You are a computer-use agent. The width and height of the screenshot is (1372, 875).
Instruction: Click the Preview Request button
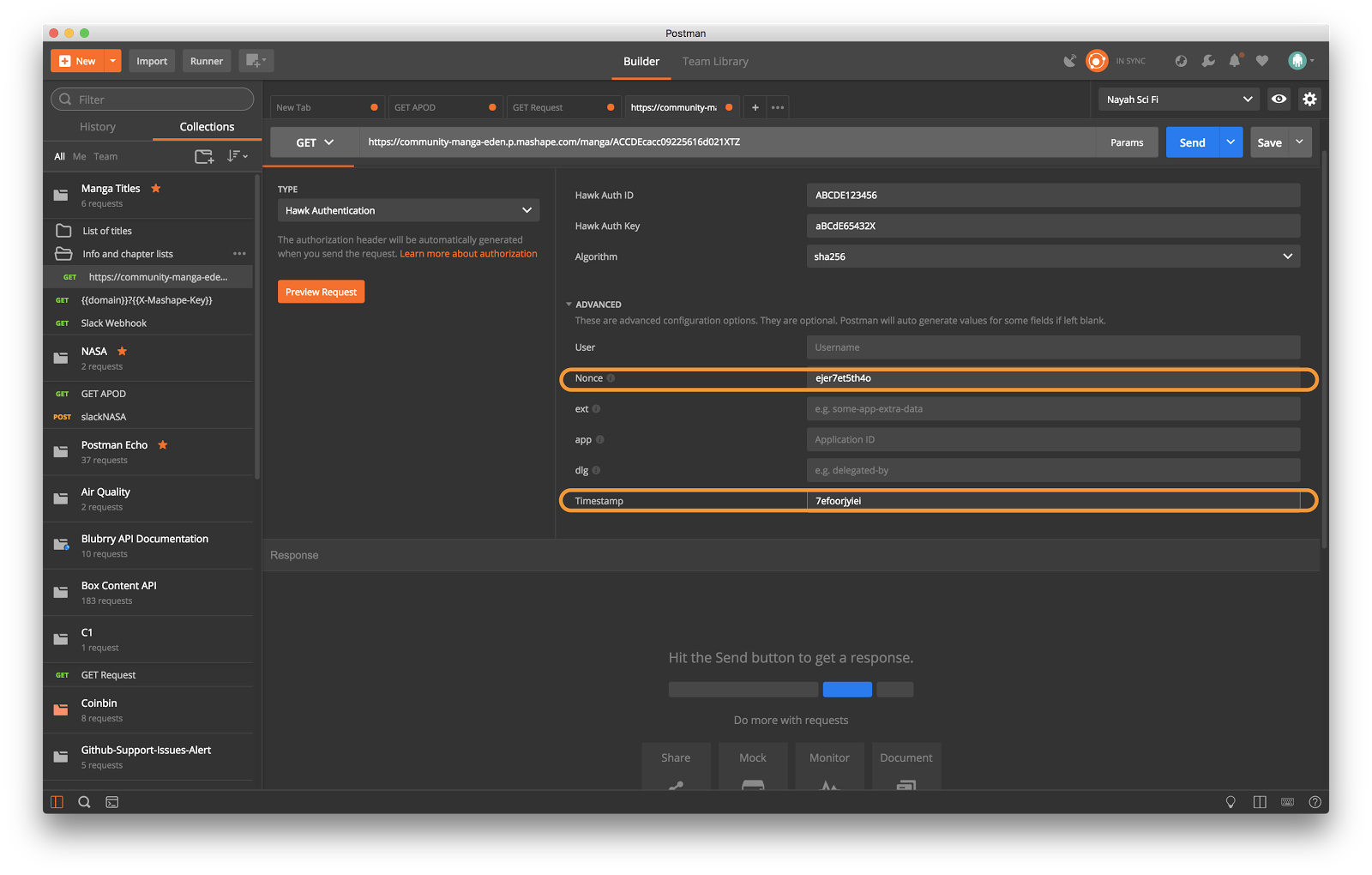[321, 292]
